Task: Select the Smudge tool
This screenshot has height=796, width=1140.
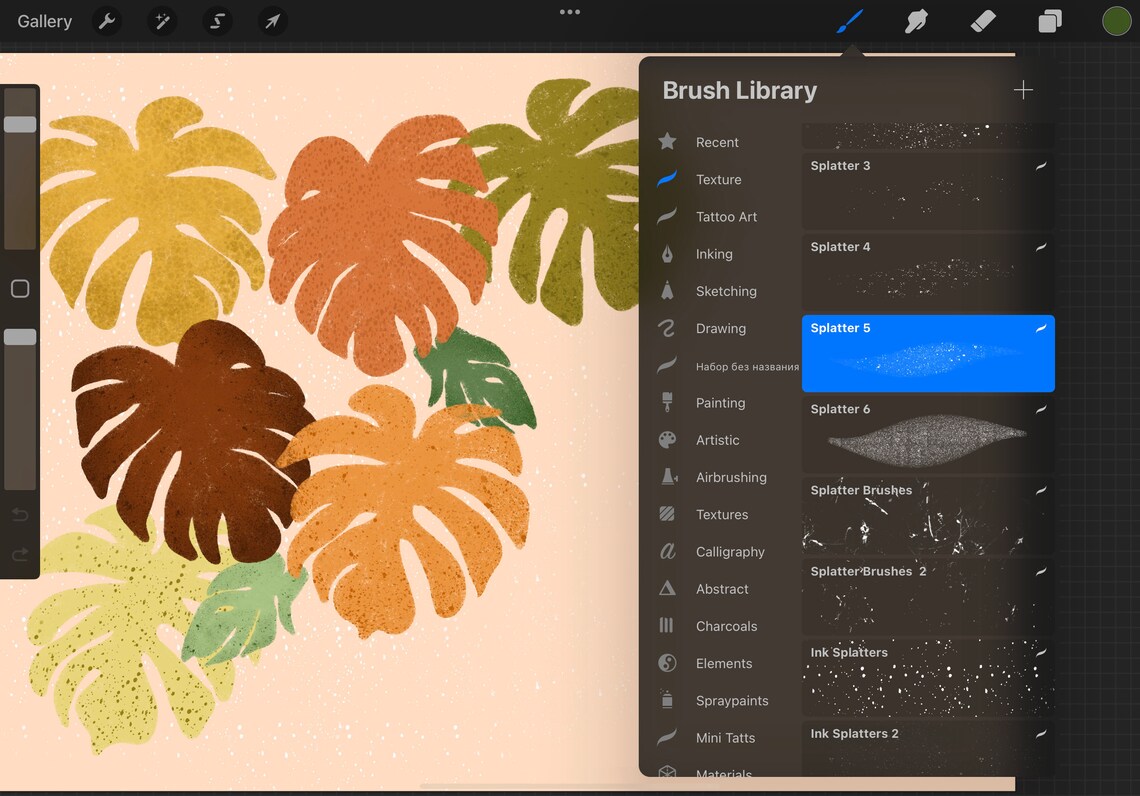Action: click(917, 21)
